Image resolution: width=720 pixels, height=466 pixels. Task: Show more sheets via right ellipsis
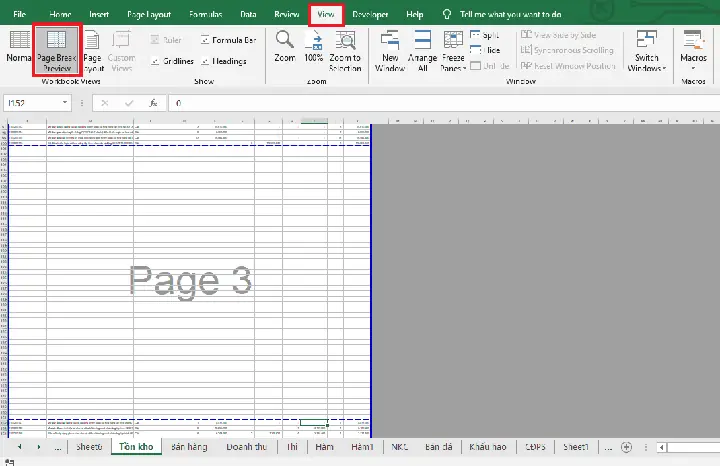pyautogui.click(x=608, y=447)
